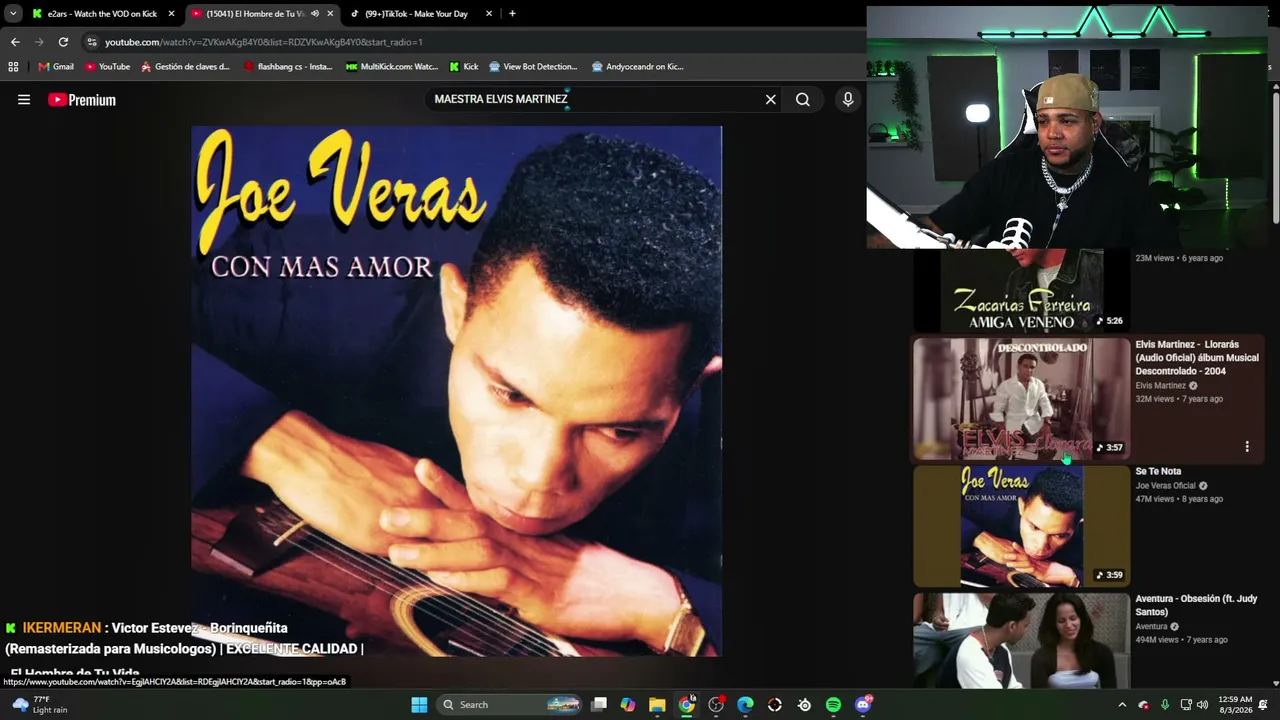Open more options for the Llorarás video

[1247, 447]
